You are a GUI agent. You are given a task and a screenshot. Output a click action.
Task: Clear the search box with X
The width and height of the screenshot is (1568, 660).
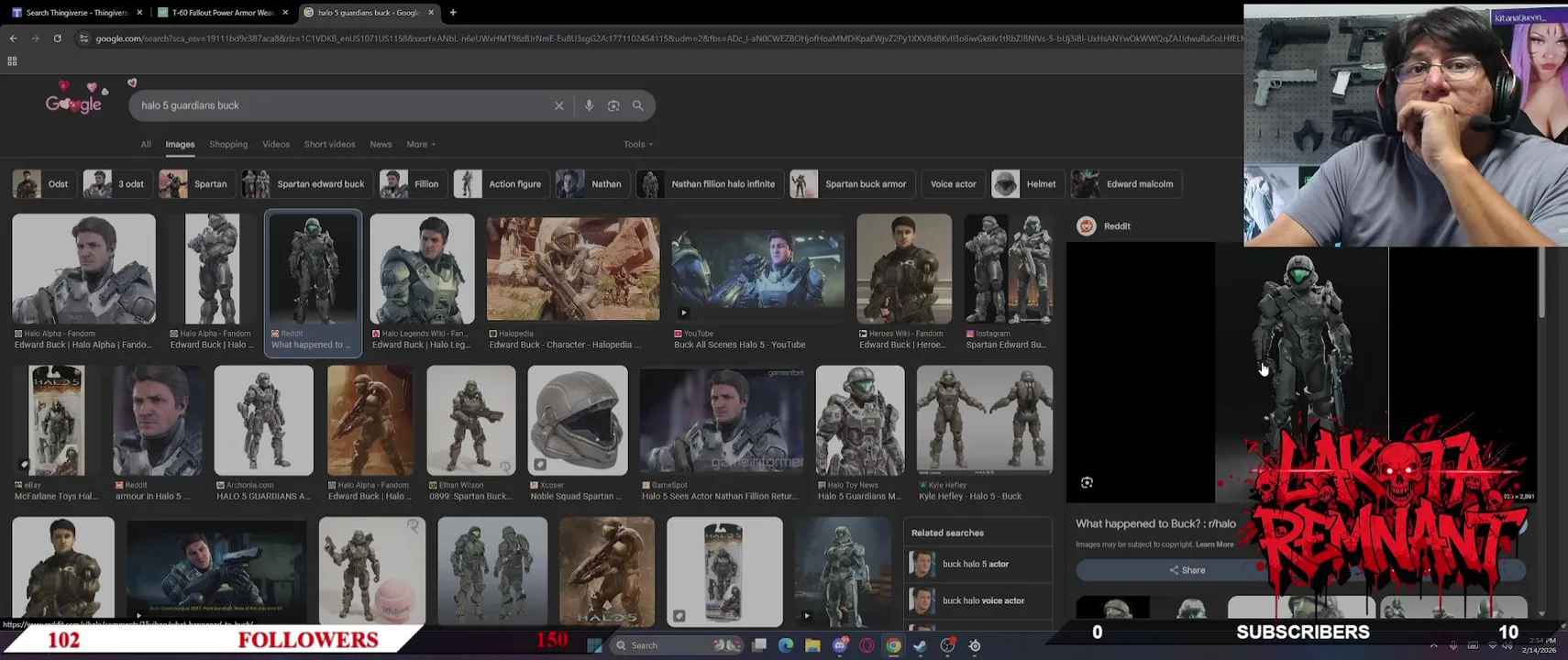click(x=559, y=105)
